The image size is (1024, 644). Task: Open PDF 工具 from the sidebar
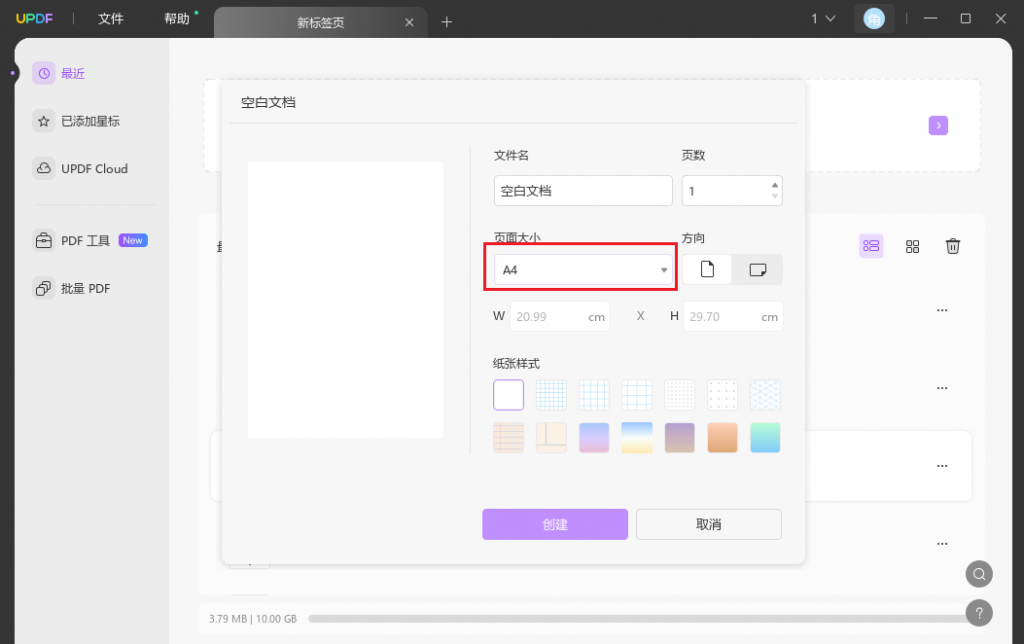coord(85,241)
